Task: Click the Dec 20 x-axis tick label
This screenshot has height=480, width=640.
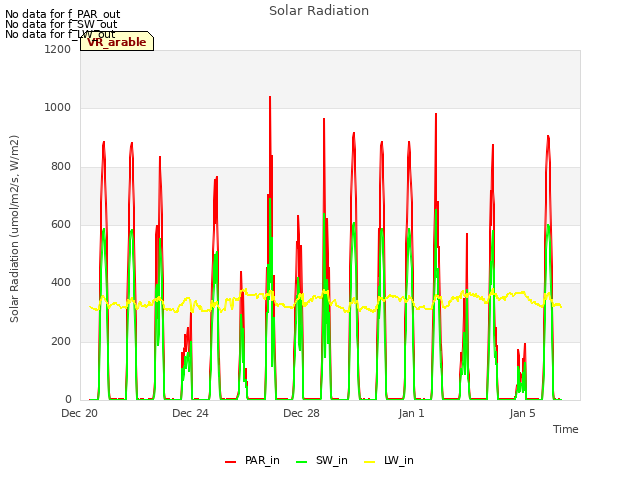Action: tap(79, 413)
